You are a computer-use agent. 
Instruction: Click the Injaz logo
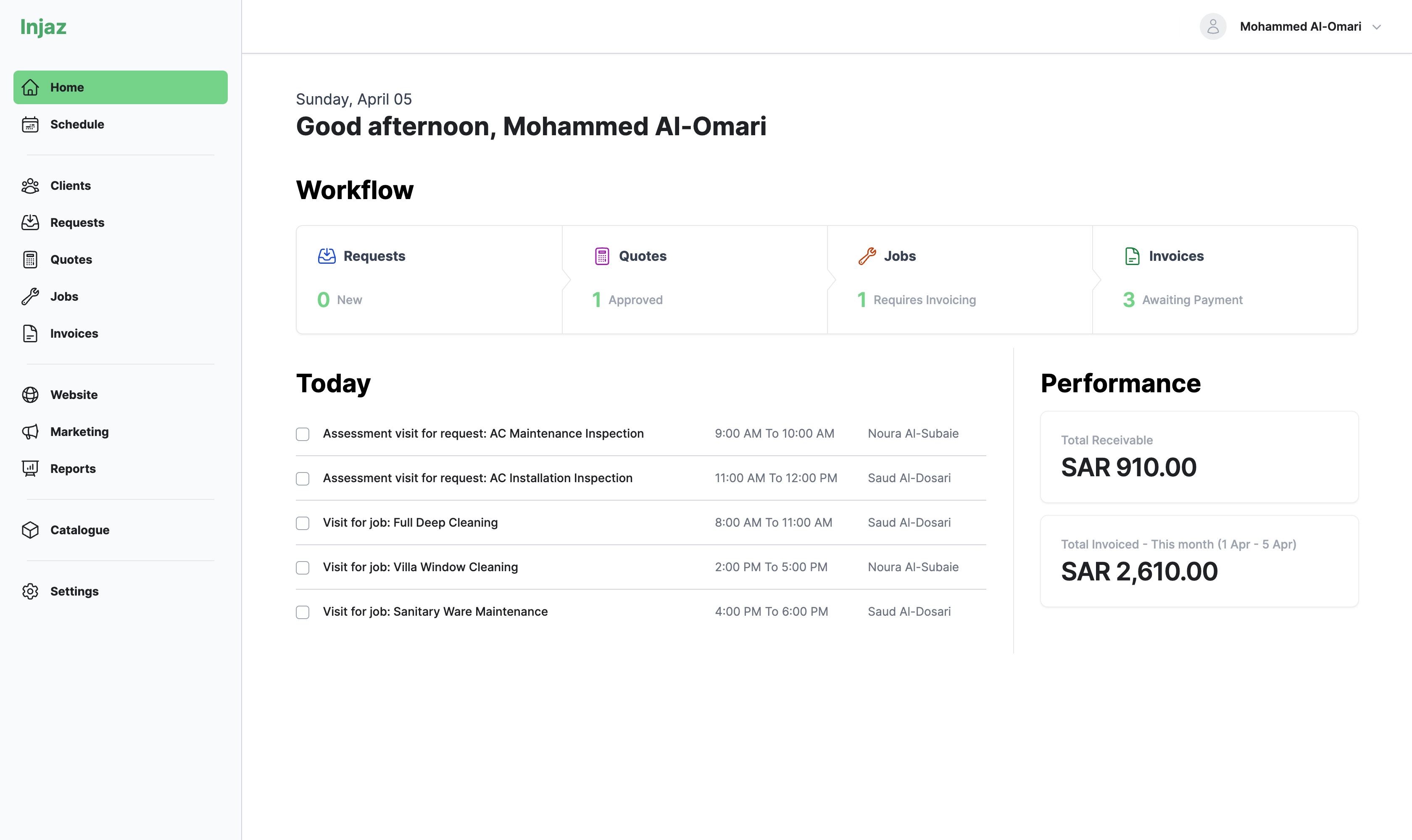point(43,26)
